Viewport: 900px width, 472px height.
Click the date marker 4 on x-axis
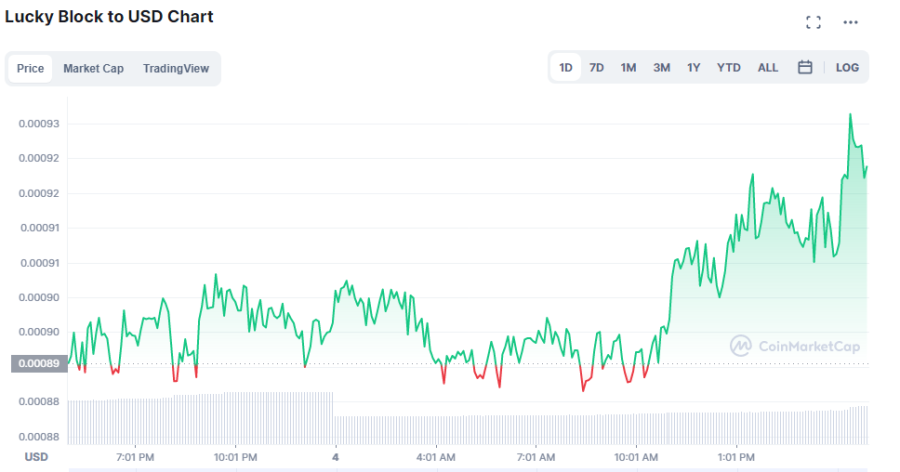click(335, 458)
